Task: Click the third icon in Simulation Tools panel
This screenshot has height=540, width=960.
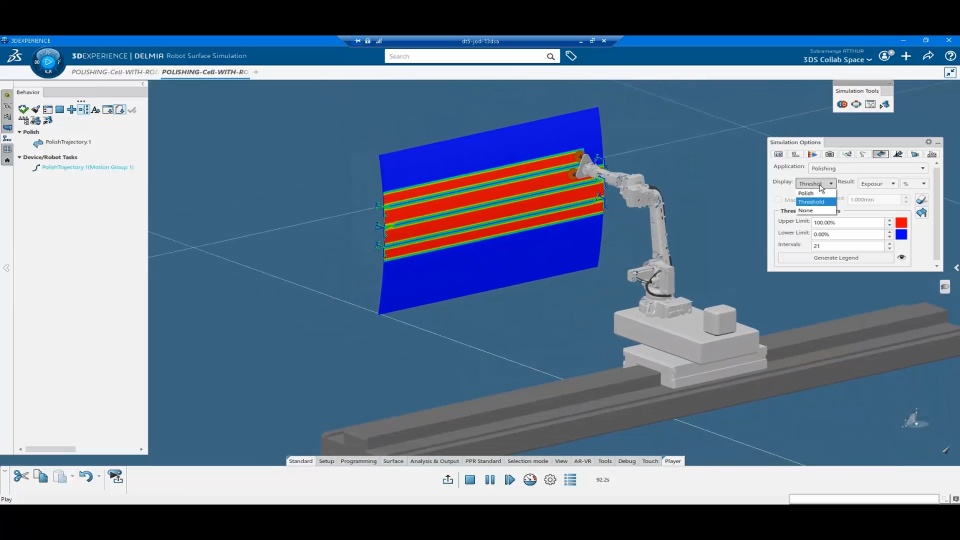Action: pos(870,105)
